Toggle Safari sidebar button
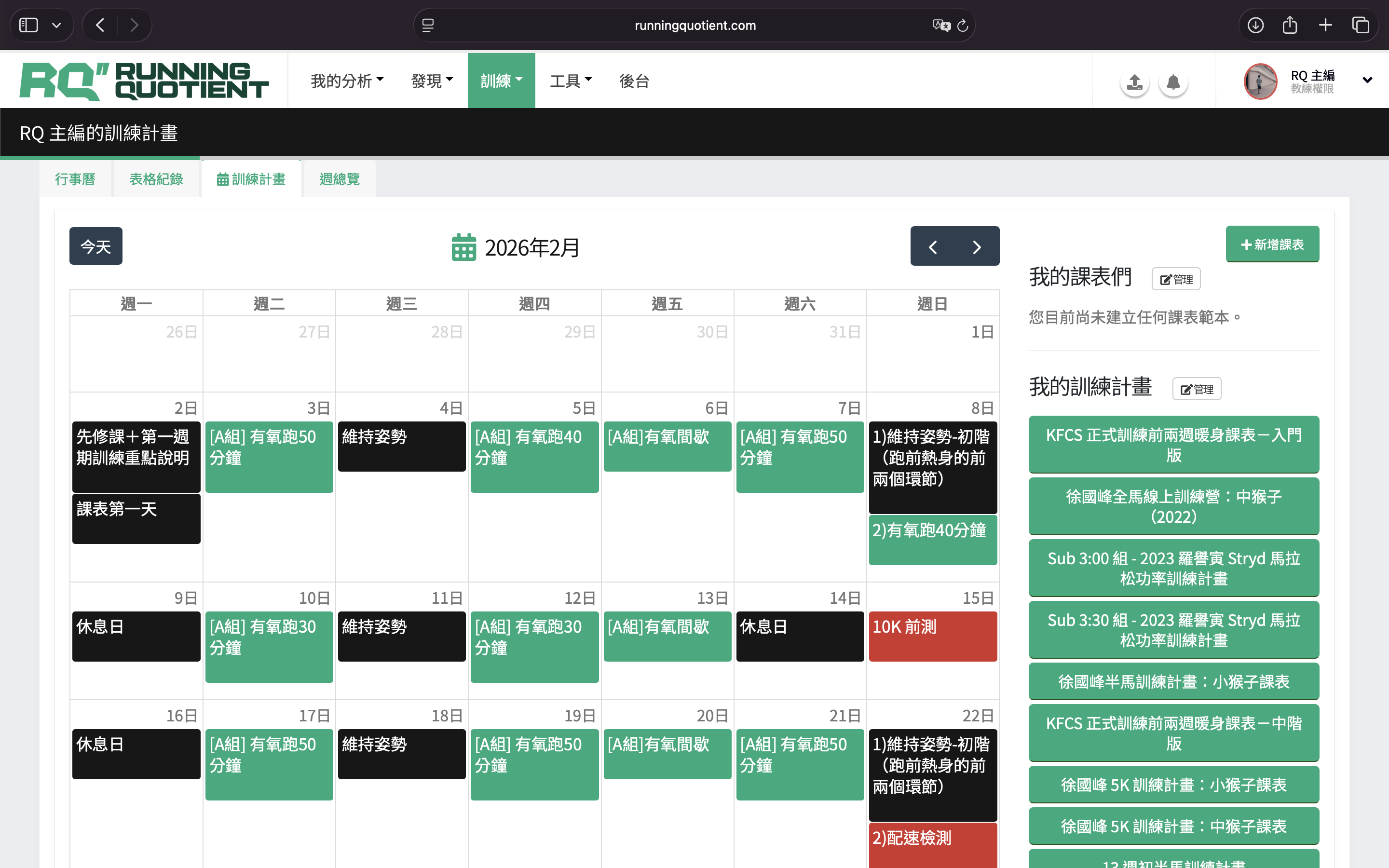The height and width of the screenshot is (868, 1389). pos(29,25)
